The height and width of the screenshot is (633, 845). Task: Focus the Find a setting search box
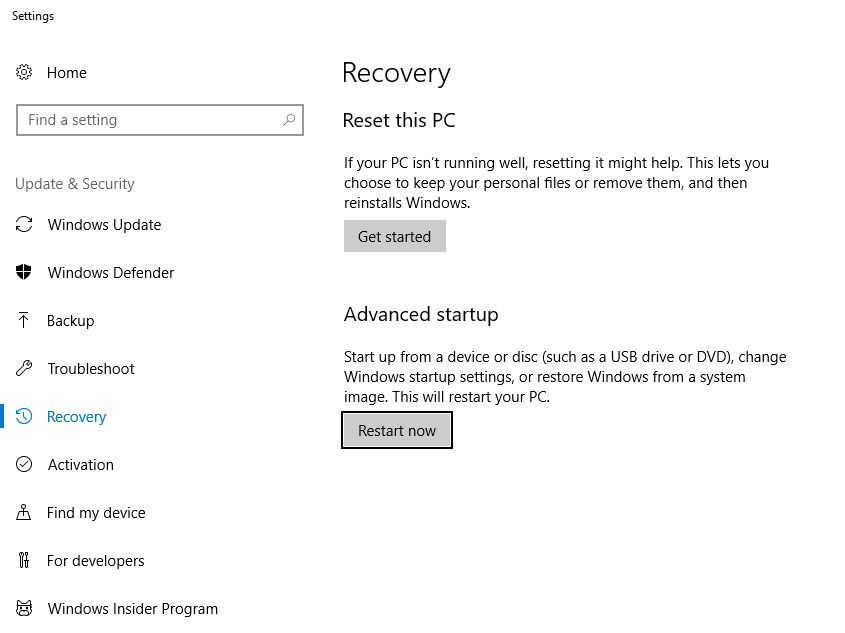(150, 120)
